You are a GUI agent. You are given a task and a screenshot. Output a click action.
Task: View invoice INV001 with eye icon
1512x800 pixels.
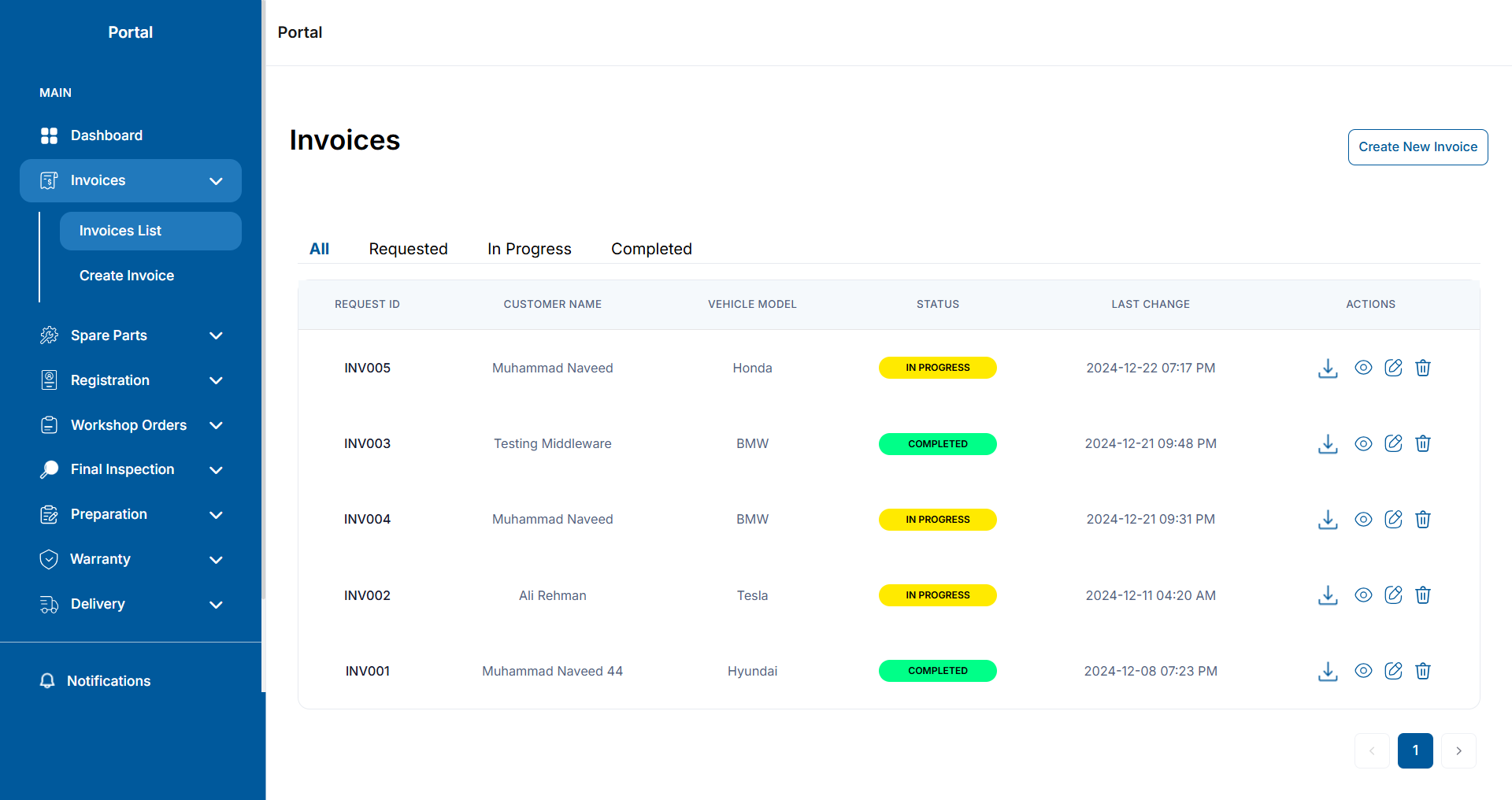[1363, 671]
